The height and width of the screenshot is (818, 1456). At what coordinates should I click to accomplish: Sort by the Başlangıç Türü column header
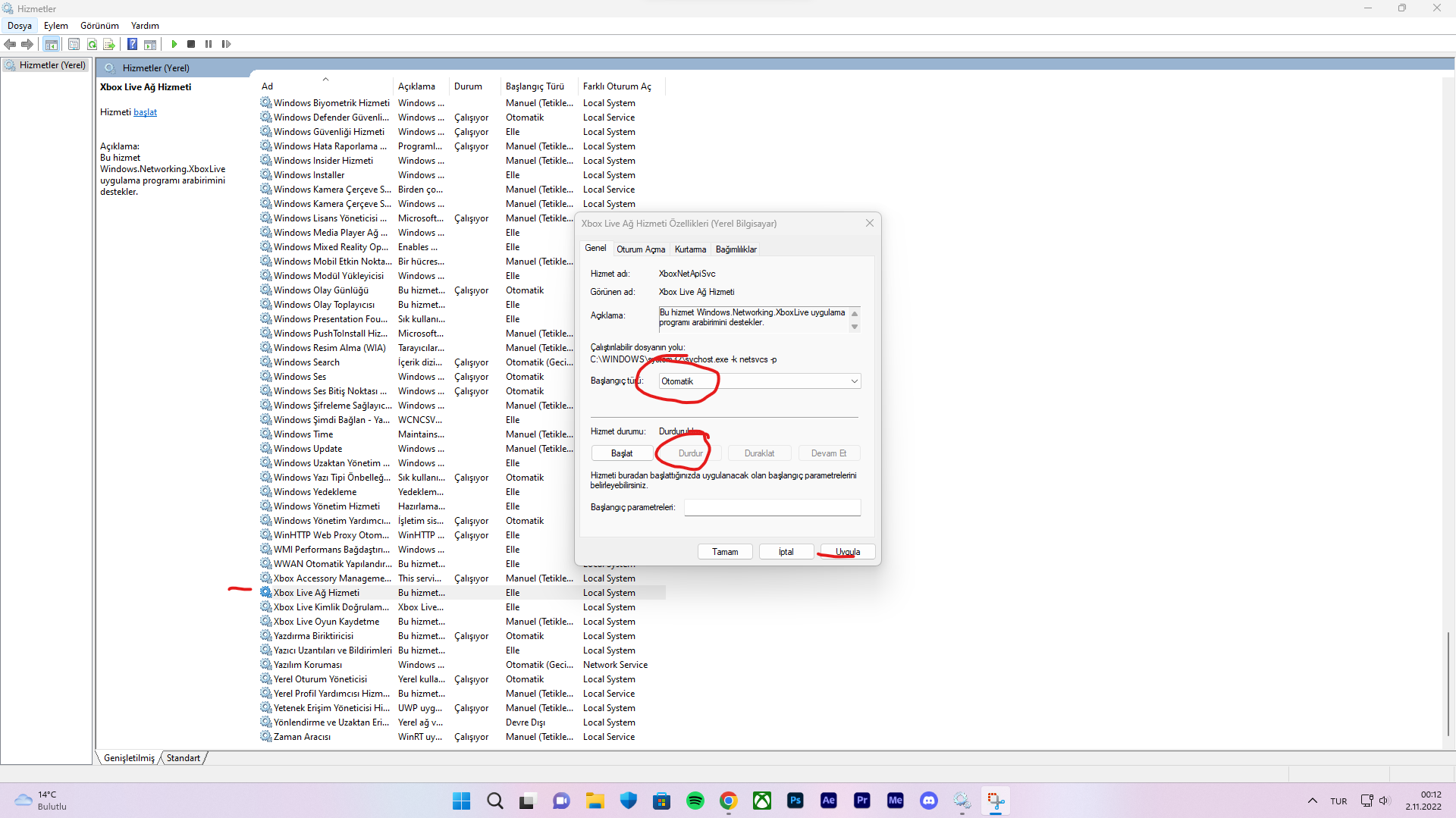[x=538, y=86]
